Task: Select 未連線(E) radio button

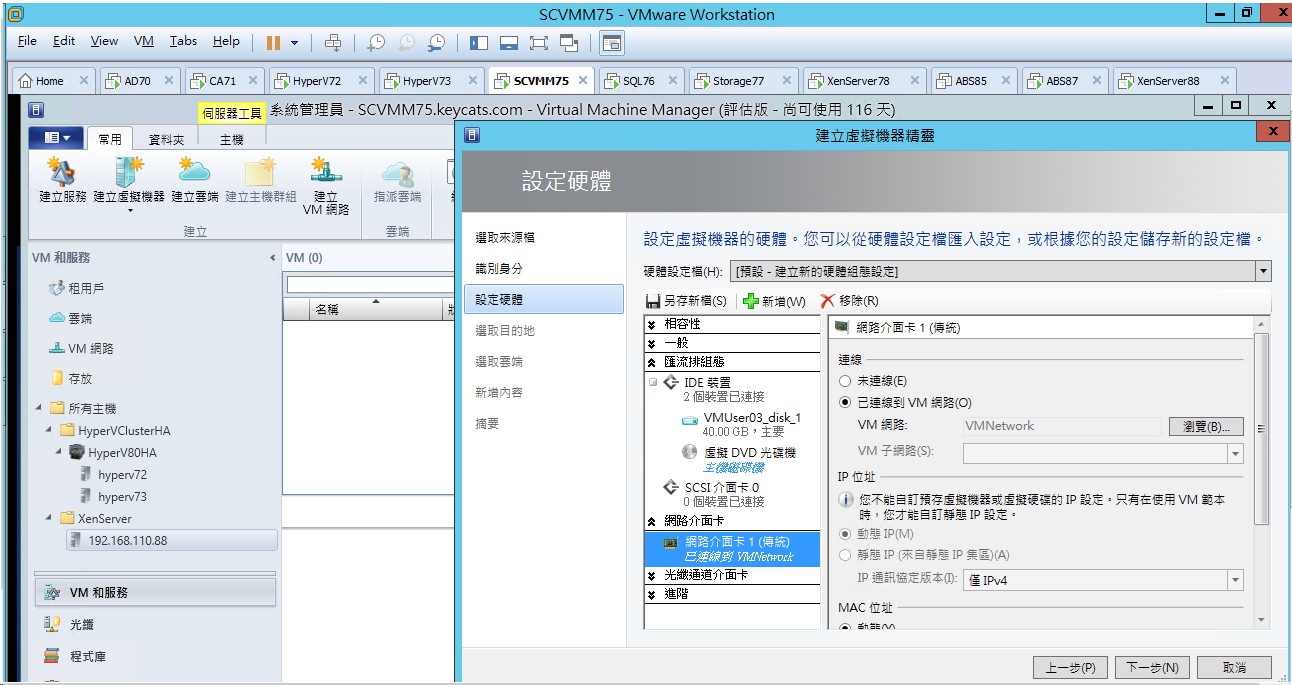Action: [x=845, y=381]
